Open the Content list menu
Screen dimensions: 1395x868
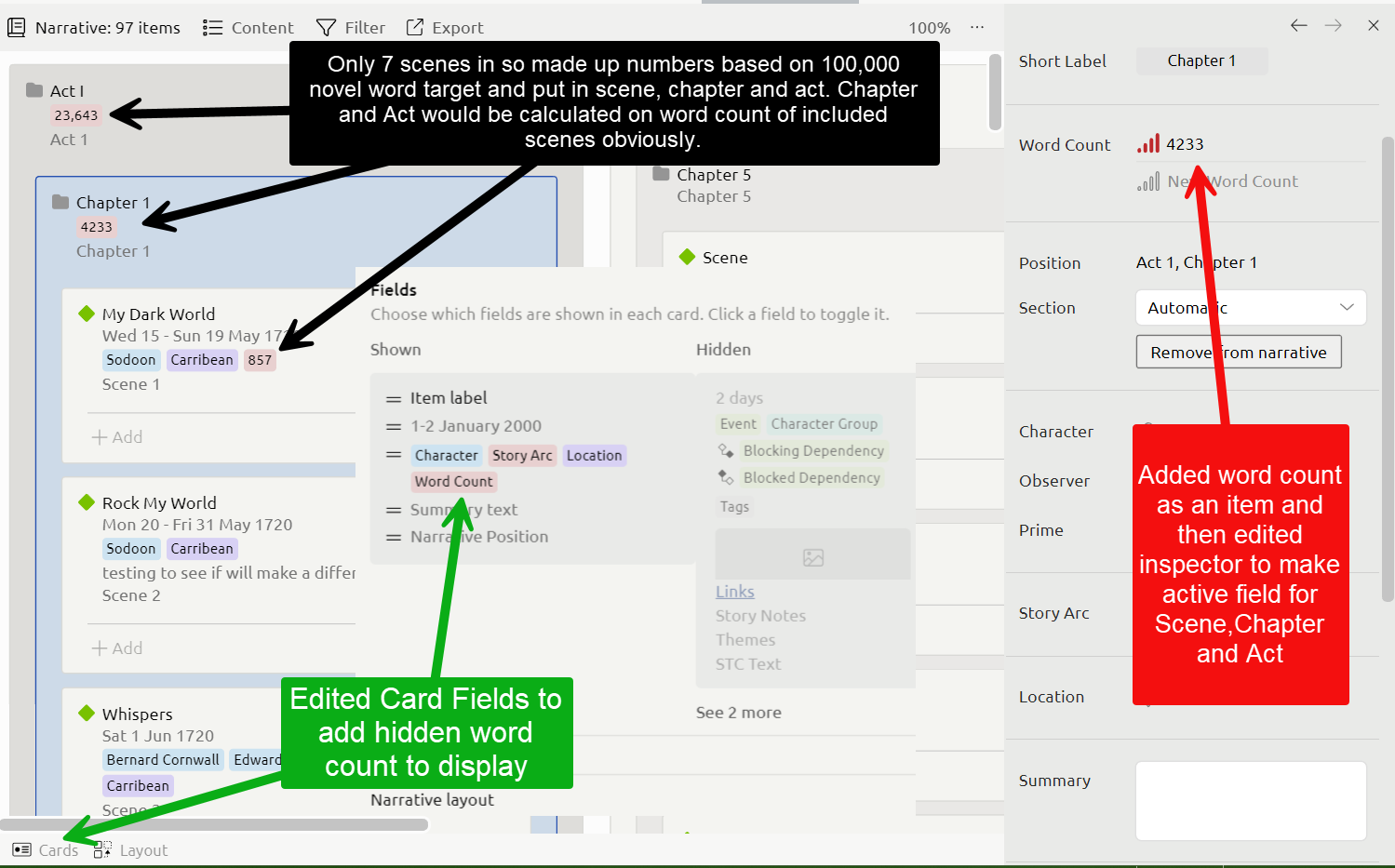point(248,28)
